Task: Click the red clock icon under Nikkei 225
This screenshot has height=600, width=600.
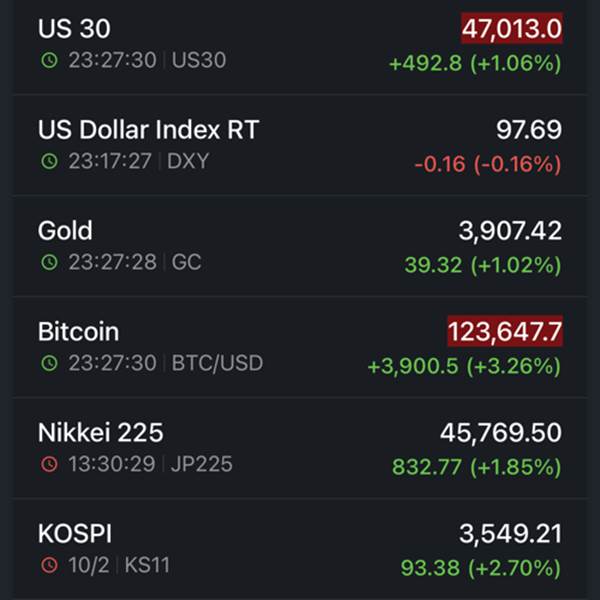Action: [49, 465]
